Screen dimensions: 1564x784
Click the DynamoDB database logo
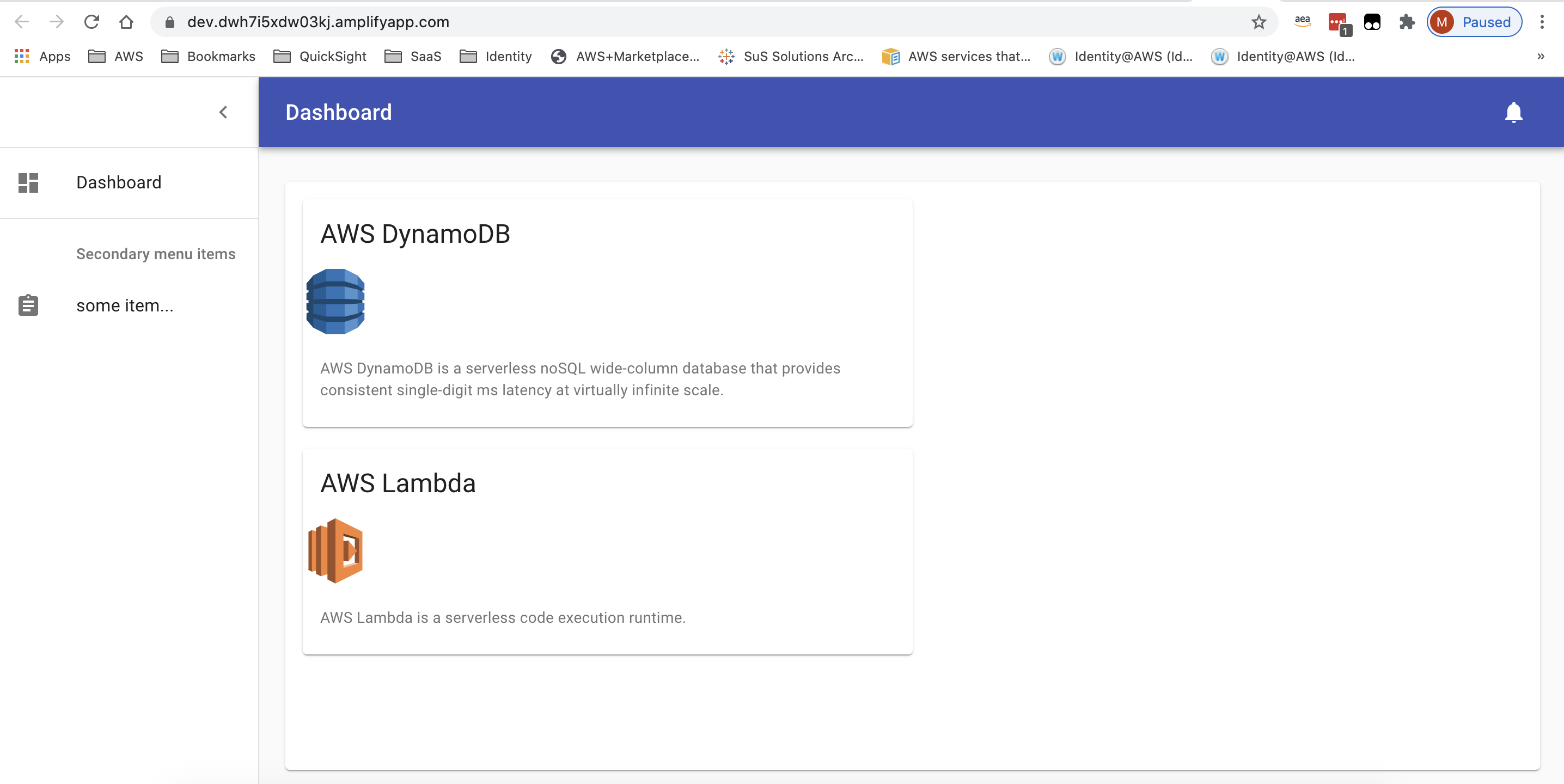click(x=335, y=302)
